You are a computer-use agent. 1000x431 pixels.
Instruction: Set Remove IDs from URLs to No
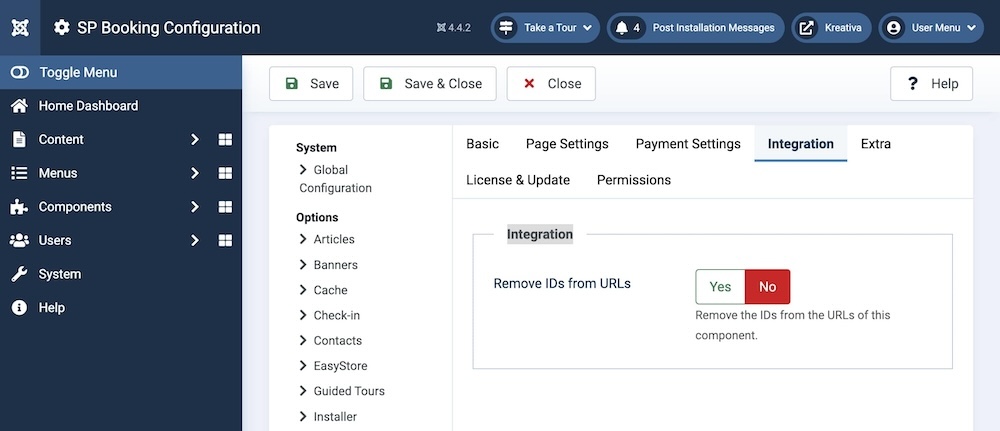(x=767, y=287)
